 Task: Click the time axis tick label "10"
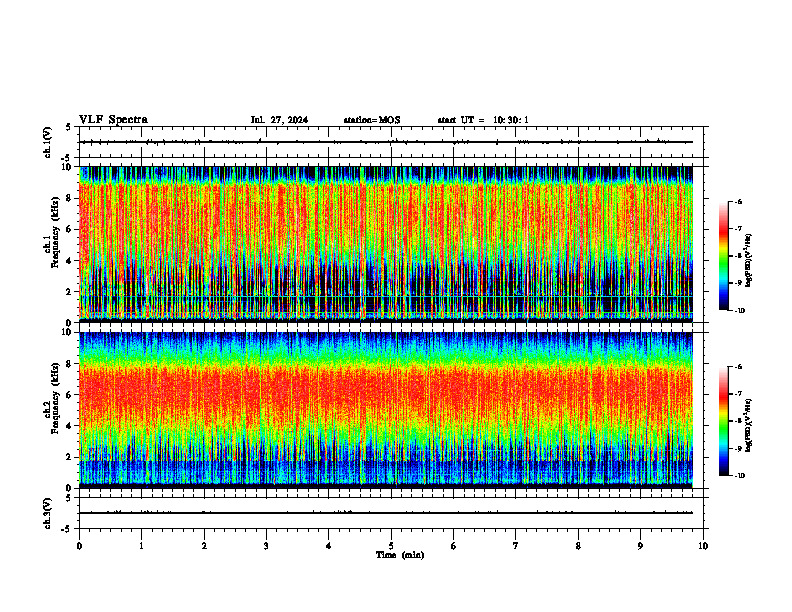coord(703,546)
